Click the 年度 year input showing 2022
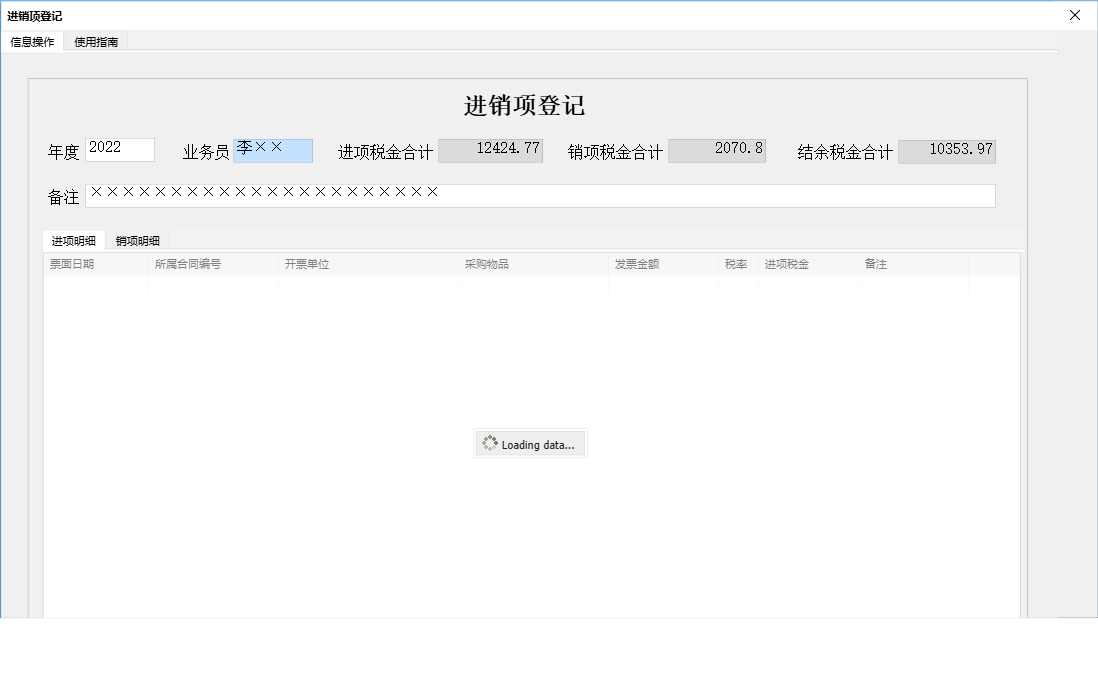1098x687 pixels. pos(119,148)
